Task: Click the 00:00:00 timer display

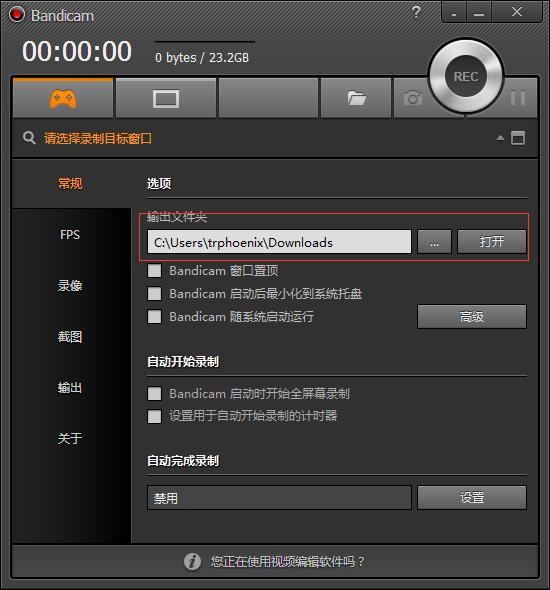Action: point(77,51)
